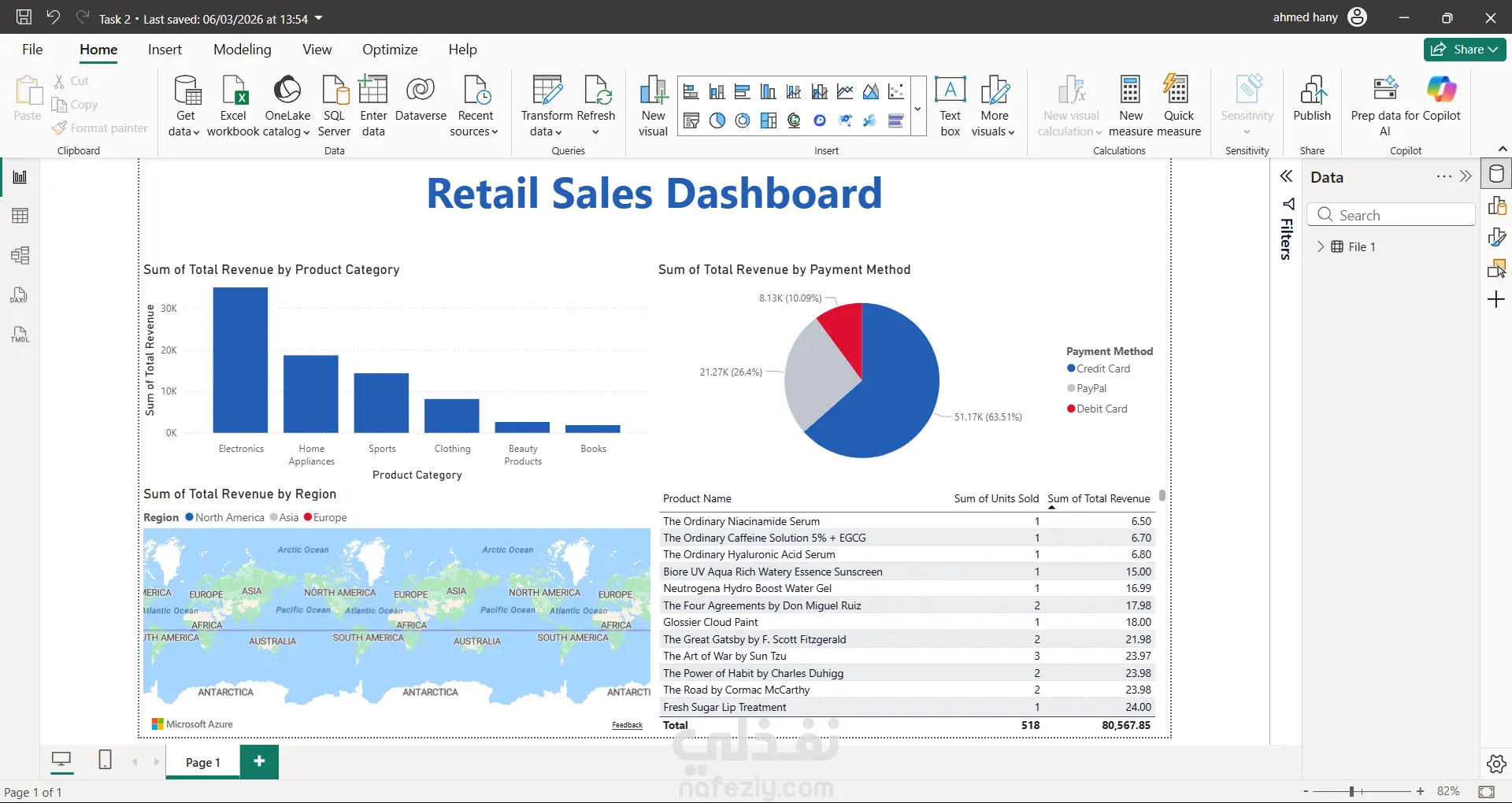Image resolution: width=1512 pixels, height=803 pixels.
Task: Insert a scatter chart visual
Action: pyautogui.click(x=896, y=92)
